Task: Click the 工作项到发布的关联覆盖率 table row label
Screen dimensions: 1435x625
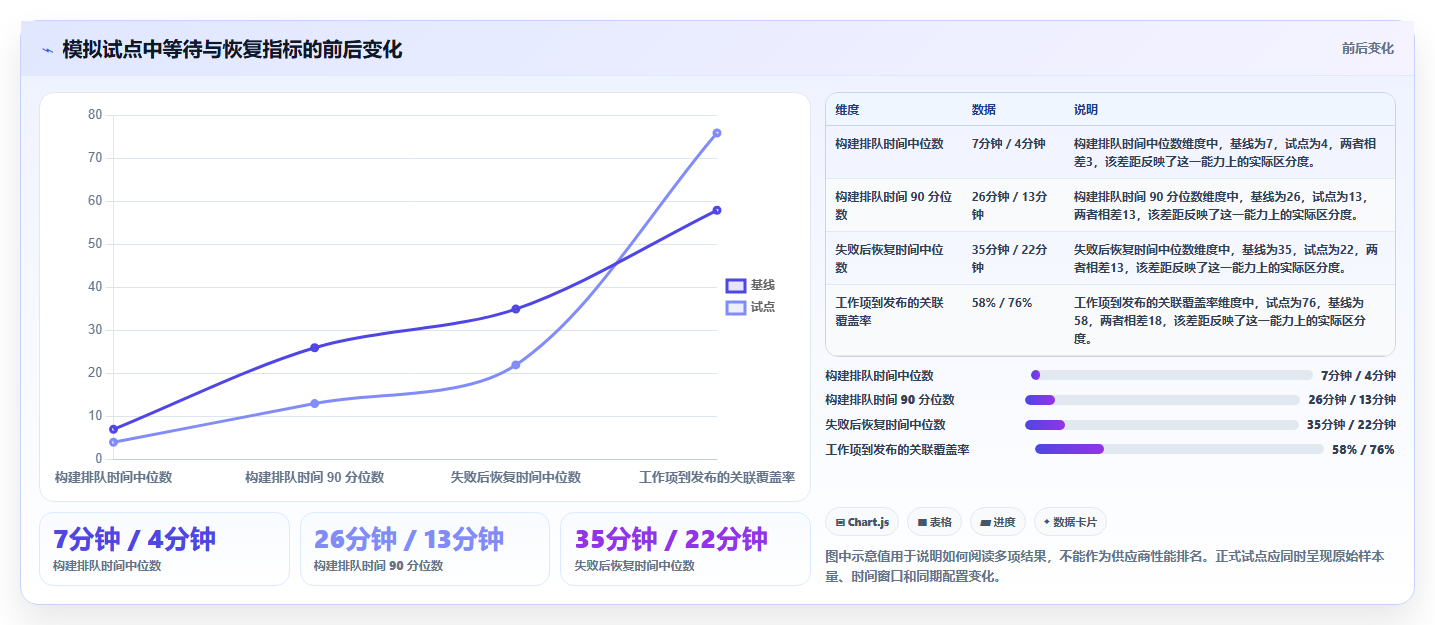Action: 889,312
